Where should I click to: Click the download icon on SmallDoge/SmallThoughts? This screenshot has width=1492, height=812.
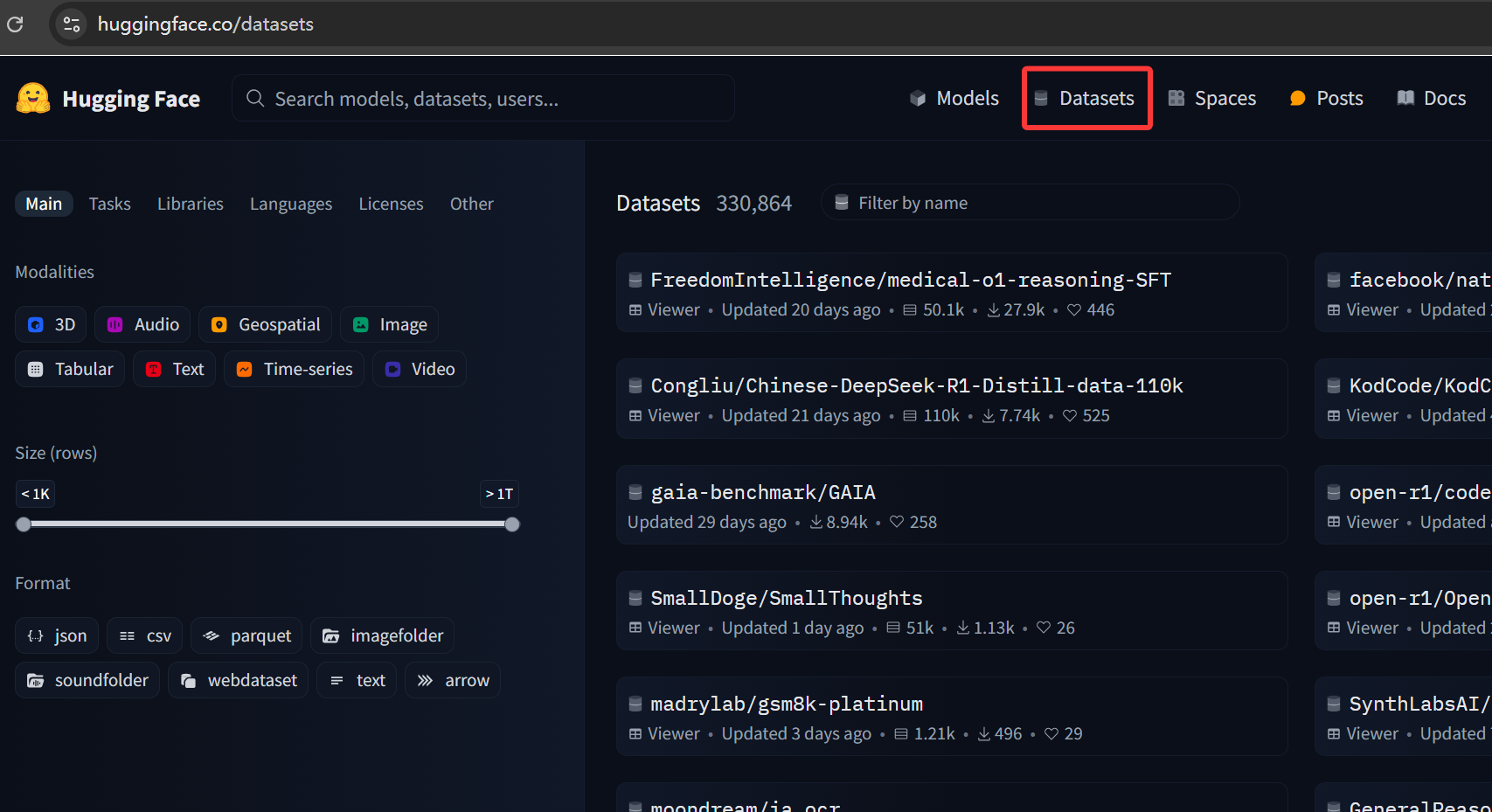tap(962, 628)
